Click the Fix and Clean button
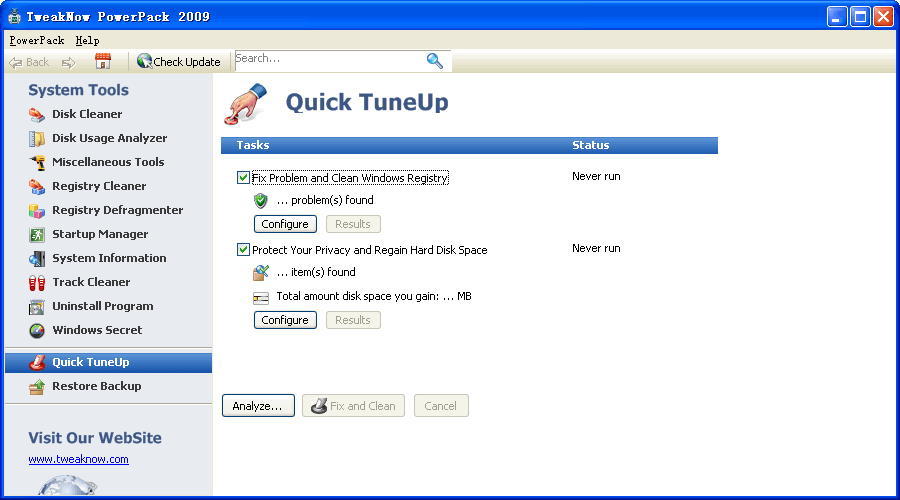Screen dimensions: 900x500 point(354,406)
